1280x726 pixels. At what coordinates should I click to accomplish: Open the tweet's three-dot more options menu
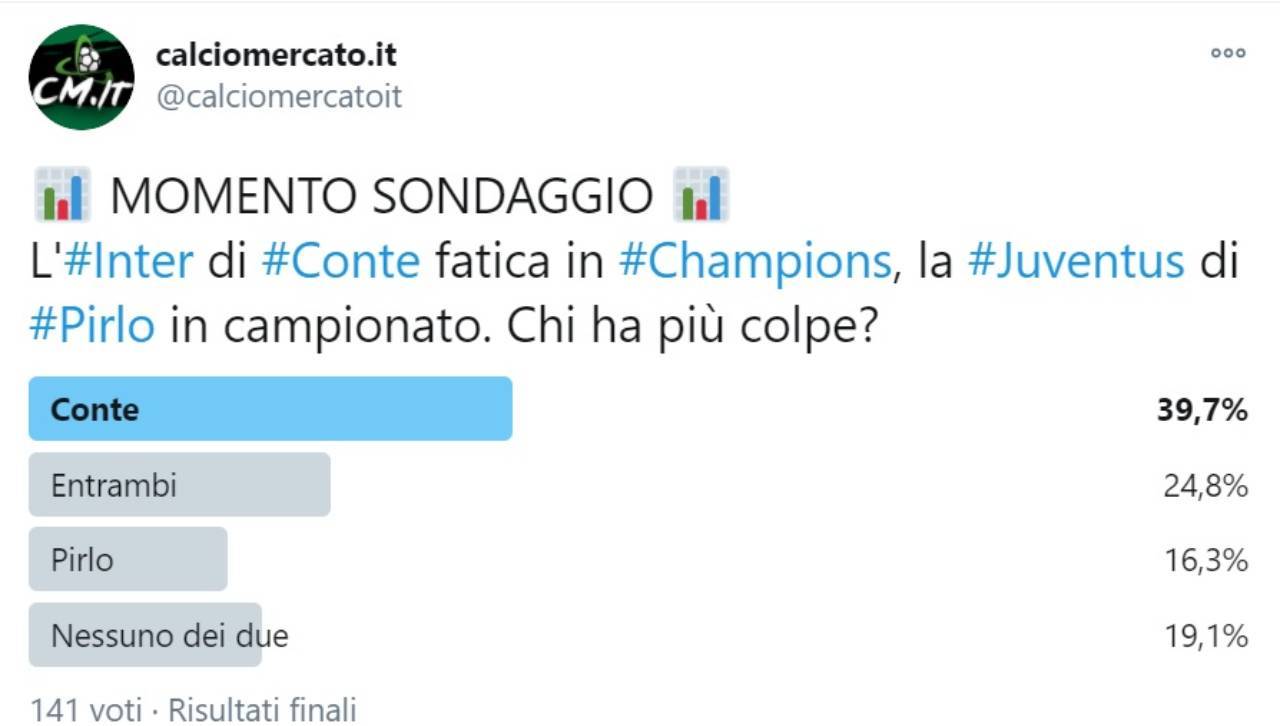tap(1227, 54)
